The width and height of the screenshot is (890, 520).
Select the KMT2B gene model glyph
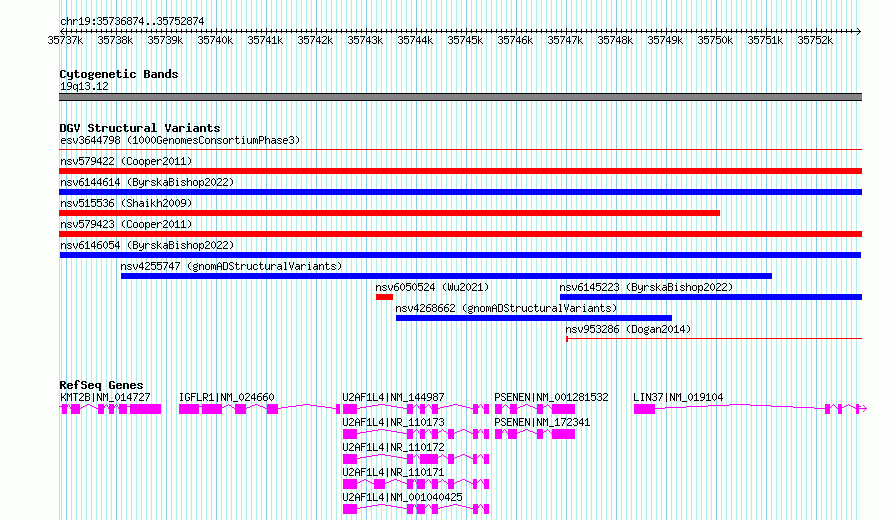(110, 409)
